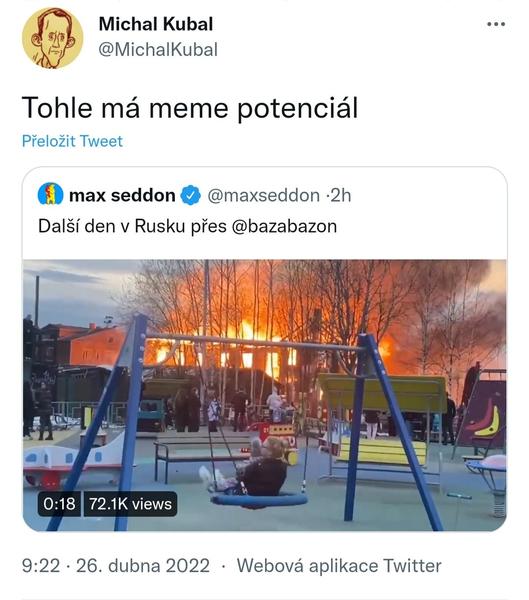Viewport: 529px width, 600px height.
Task: Click the child on the swing in the video
Action: [x=249, y=468]
